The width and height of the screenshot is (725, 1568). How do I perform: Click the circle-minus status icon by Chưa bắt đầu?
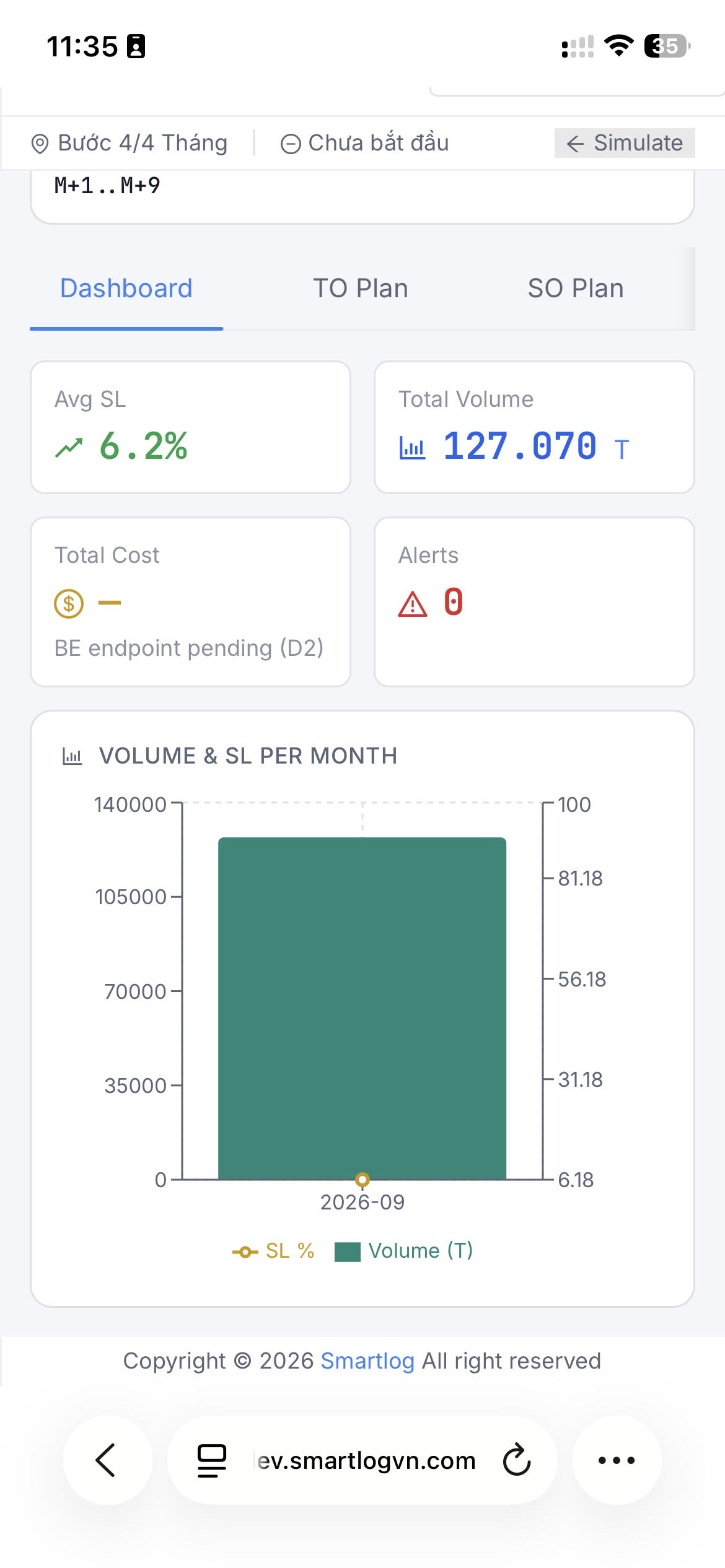point(291,144)
